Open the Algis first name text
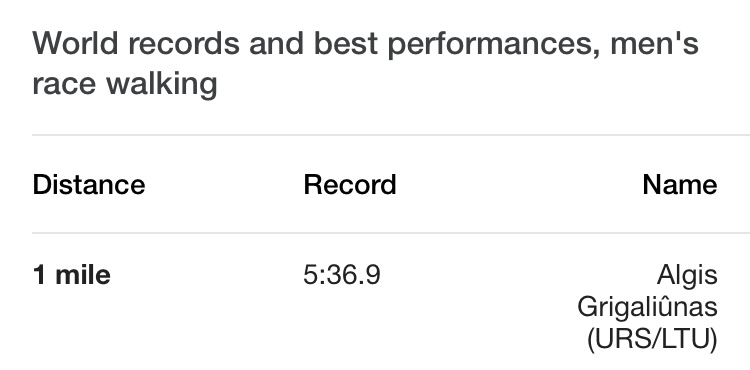The height and width of the screenshot is (370, 750). tap(687, 277)
